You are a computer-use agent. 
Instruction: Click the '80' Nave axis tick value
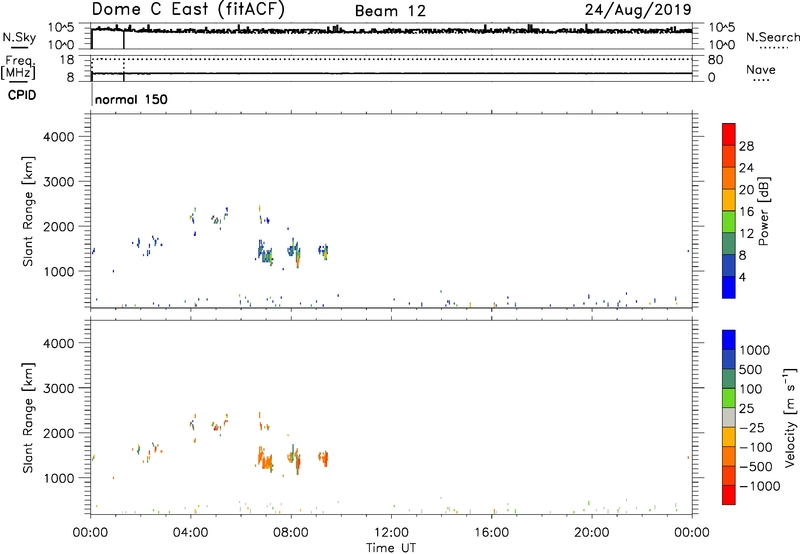click(715, 60)
